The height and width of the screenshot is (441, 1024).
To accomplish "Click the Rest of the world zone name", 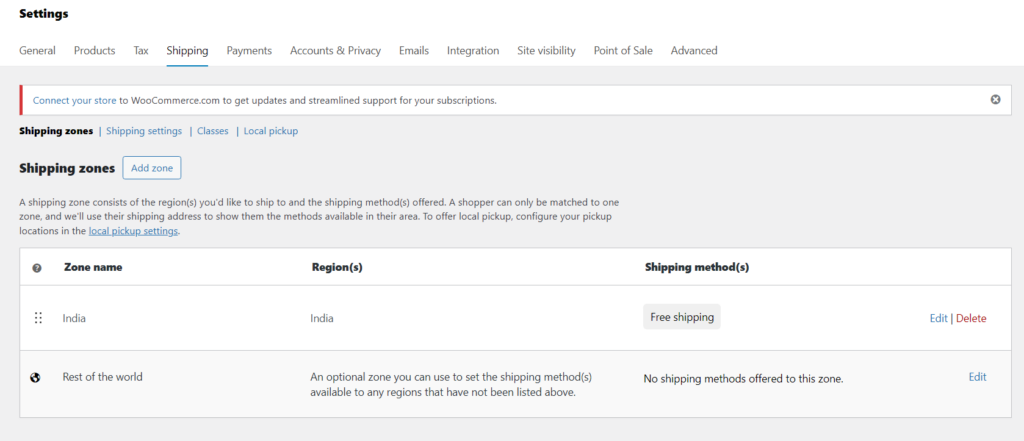I will (103, 377).
